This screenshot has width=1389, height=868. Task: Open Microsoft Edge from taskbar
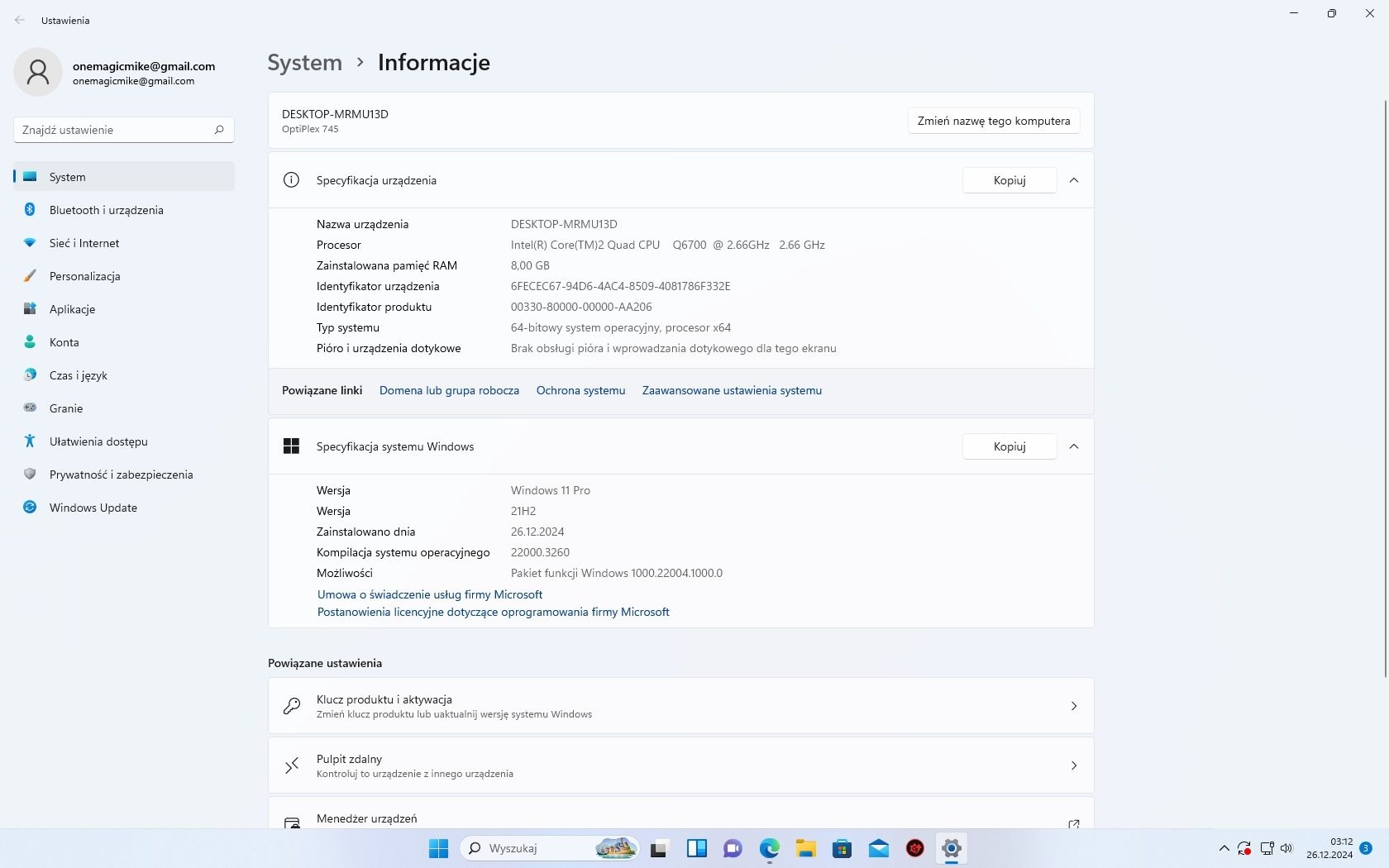[770, 848]
